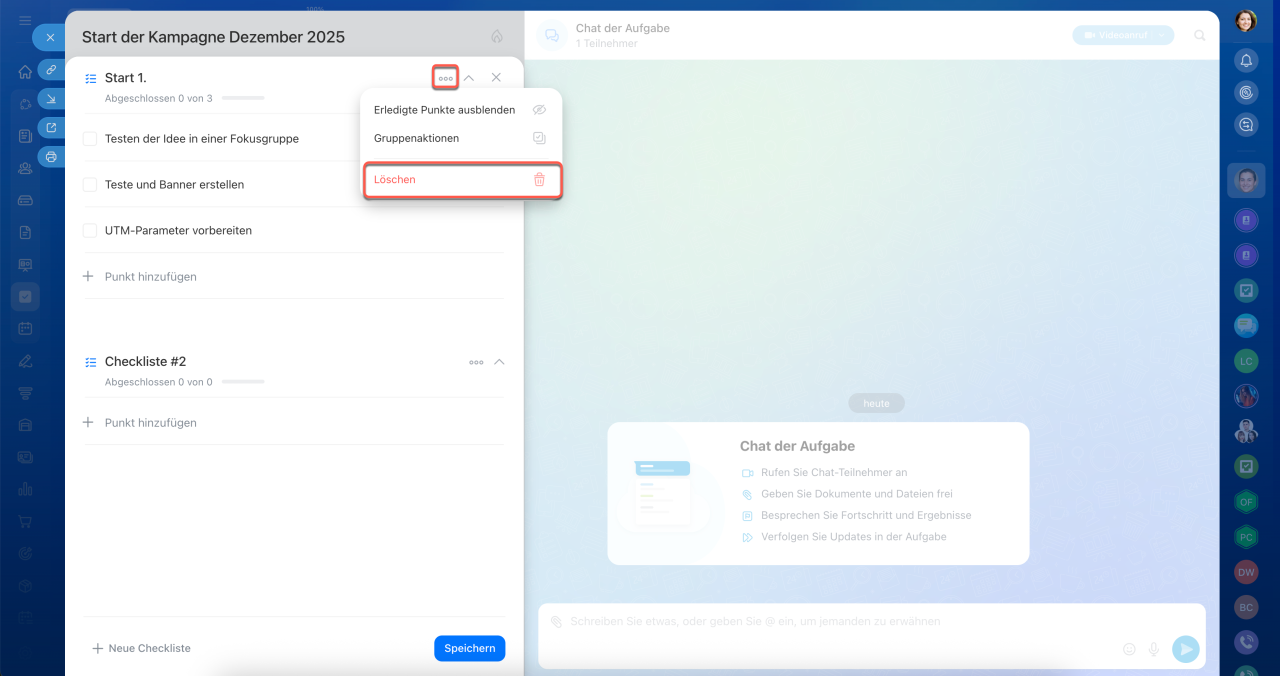
Task: Open the hamburger menu in left sidebar
Action: [25, 20]
